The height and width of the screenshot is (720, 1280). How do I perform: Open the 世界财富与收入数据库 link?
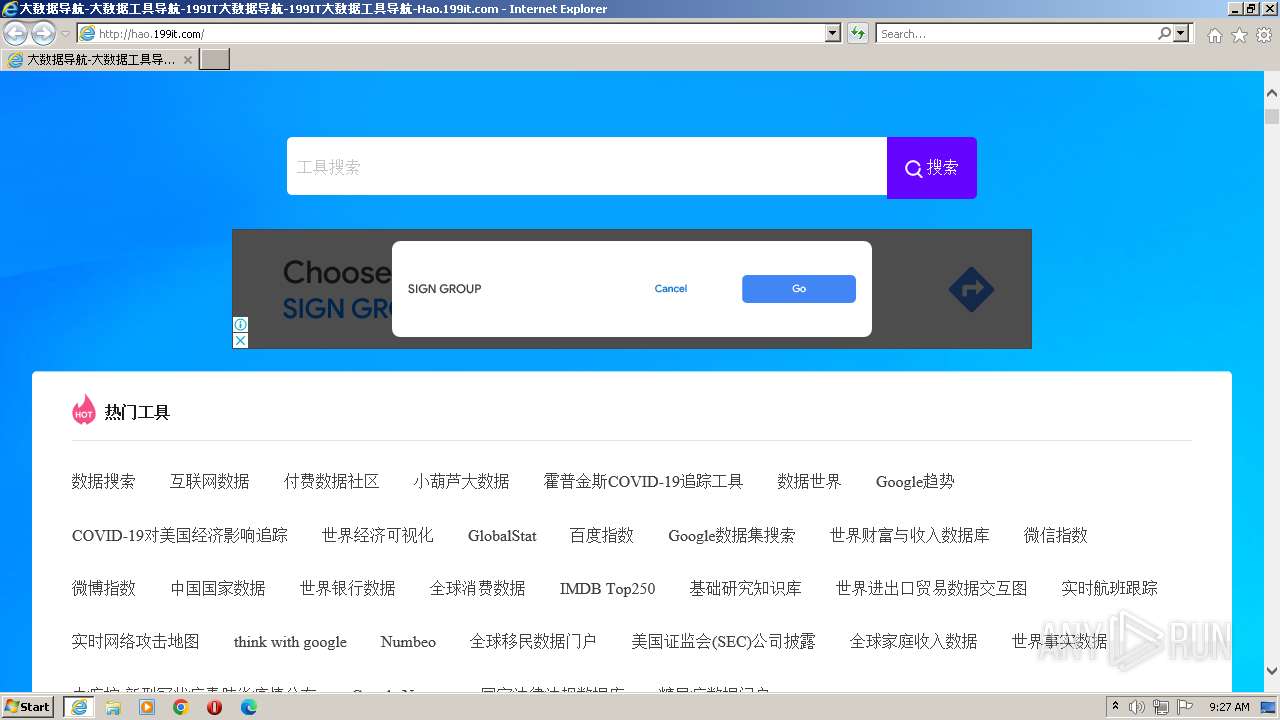coord(910,535)
